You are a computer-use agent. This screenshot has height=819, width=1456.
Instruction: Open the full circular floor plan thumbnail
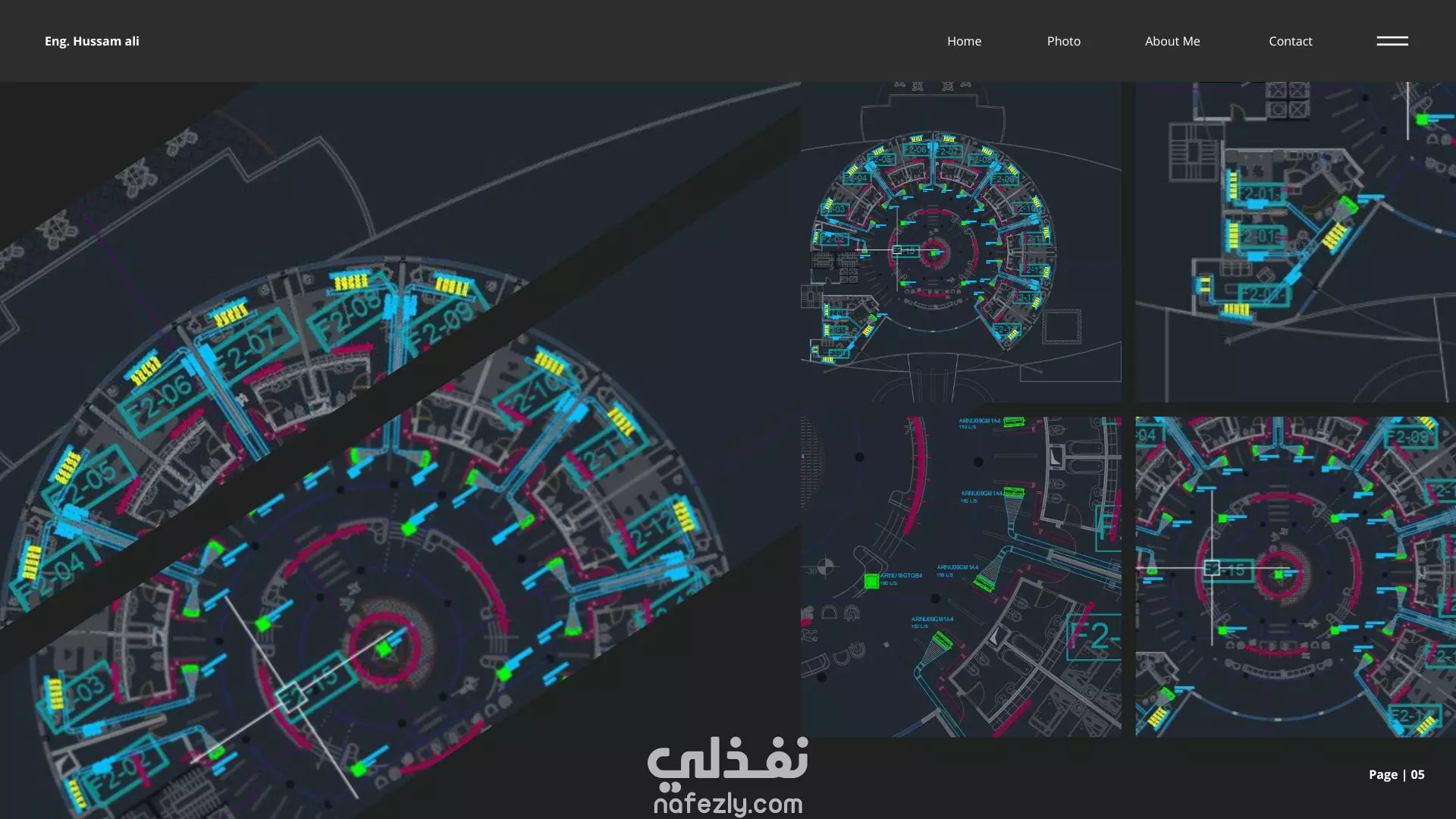click(961, 242)
